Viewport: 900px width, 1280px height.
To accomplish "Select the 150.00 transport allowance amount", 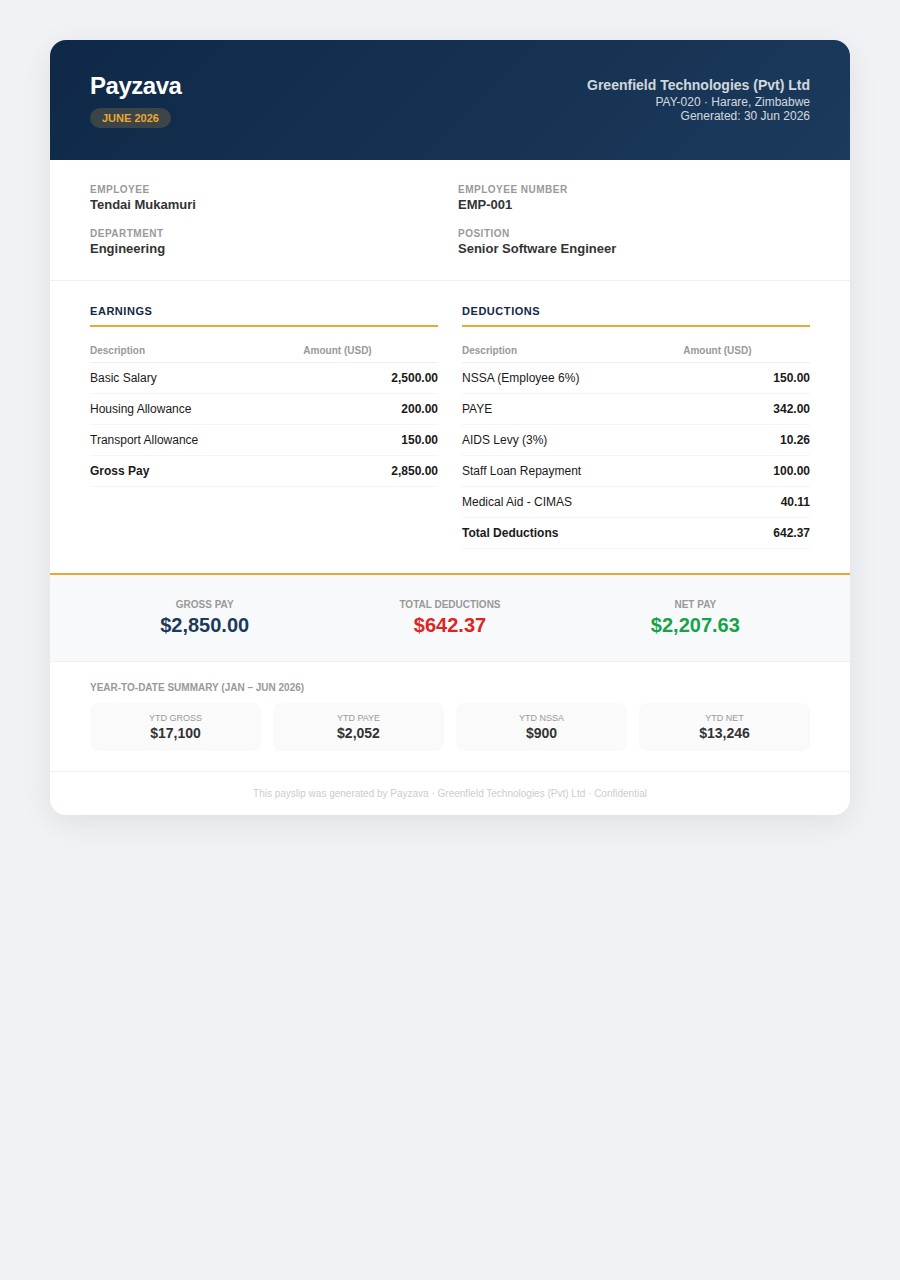I will 419,440.
